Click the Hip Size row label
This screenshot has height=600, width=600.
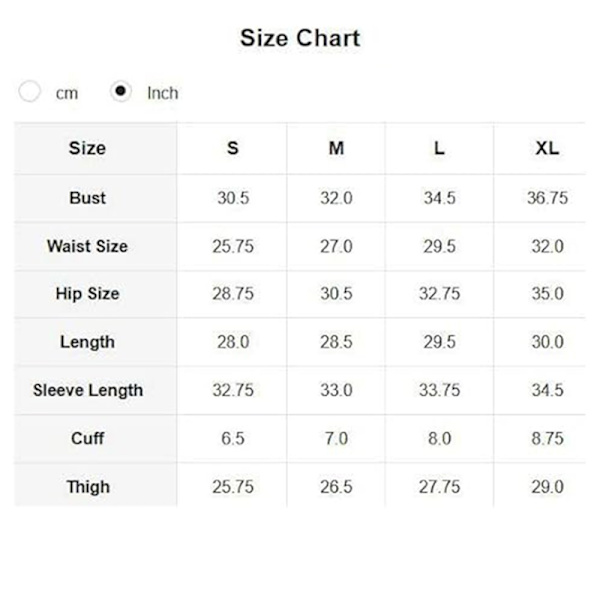[87, 294]
